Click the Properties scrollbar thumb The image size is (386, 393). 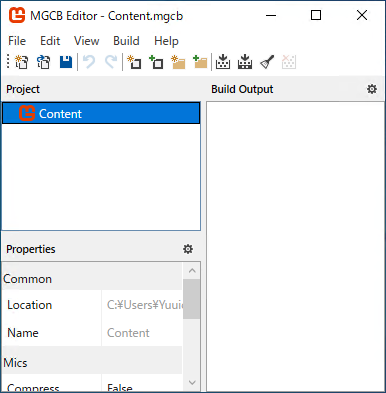(192, 299)
